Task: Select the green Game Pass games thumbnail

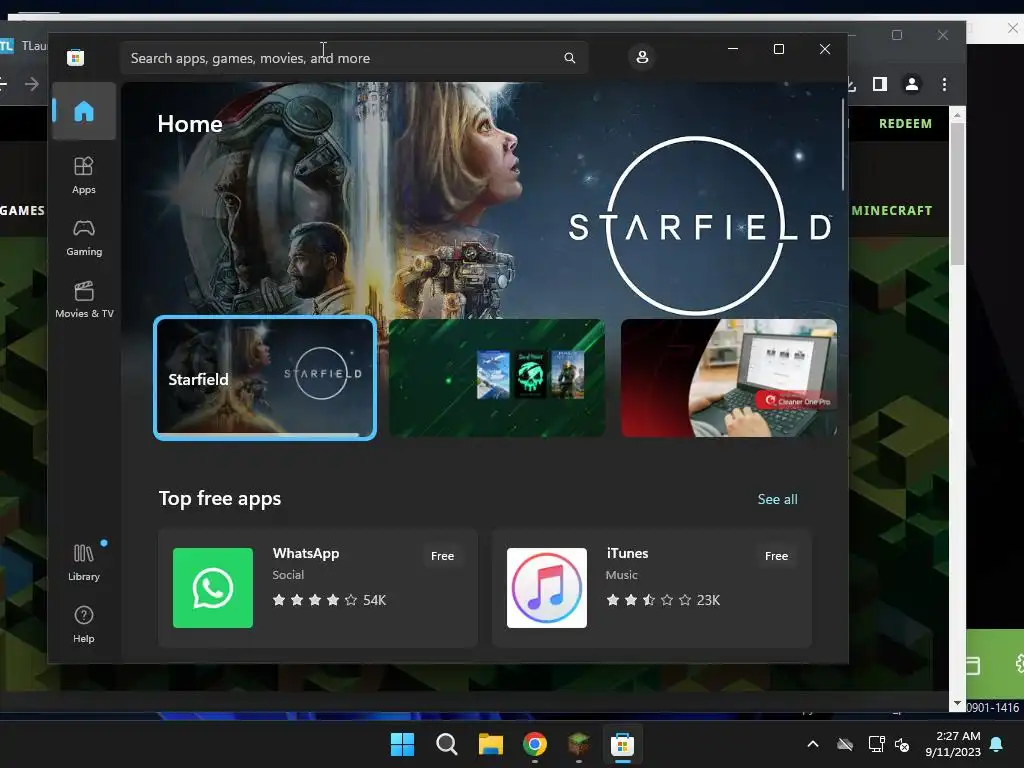Action: point(497,378)
